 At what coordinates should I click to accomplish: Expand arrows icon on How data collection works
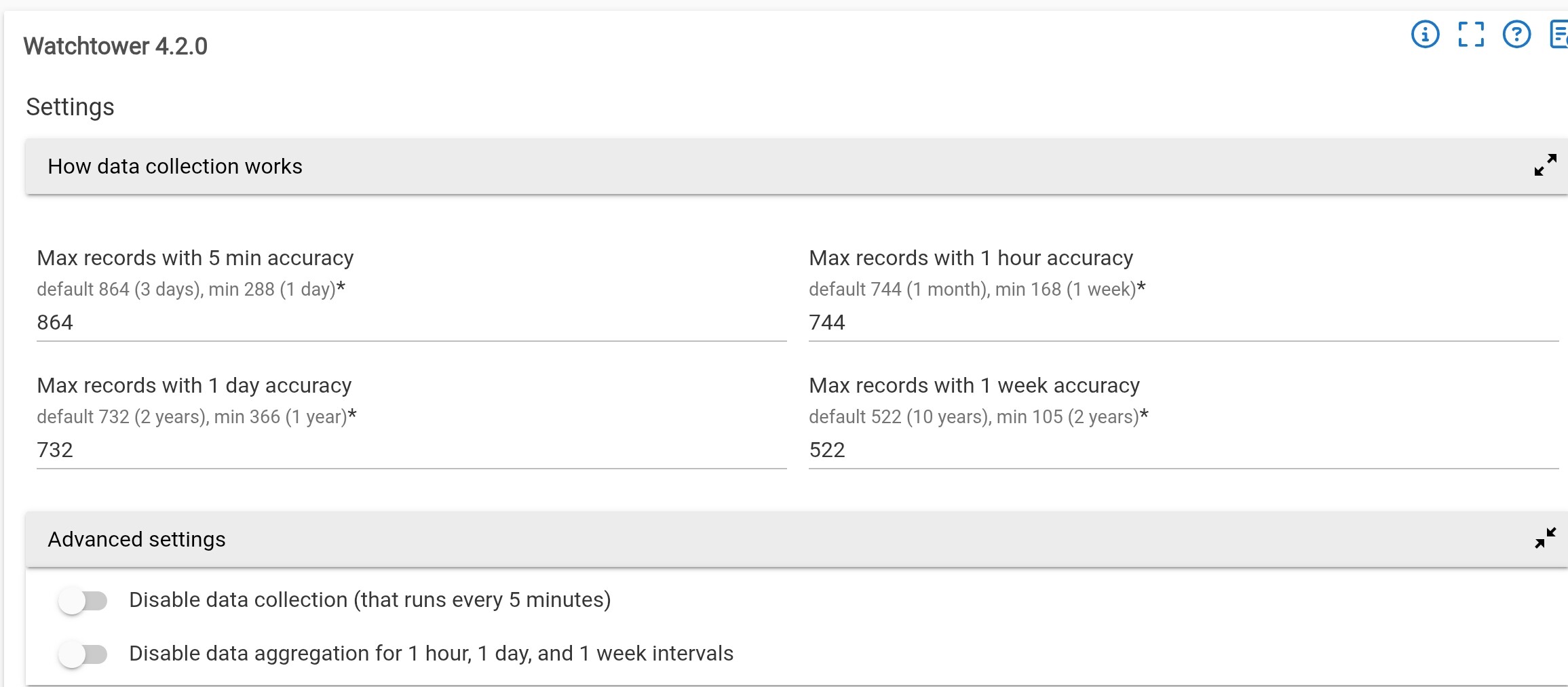tap(1545, 165)
